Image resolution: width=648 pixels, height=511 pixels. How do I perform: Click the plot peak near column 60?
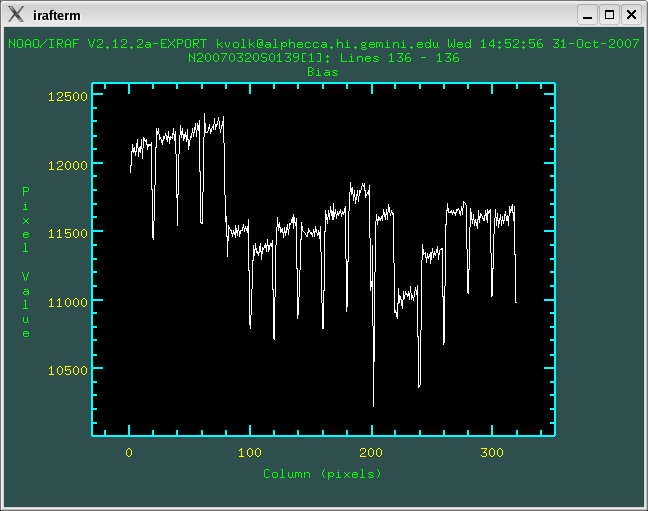tap(204, 115)
